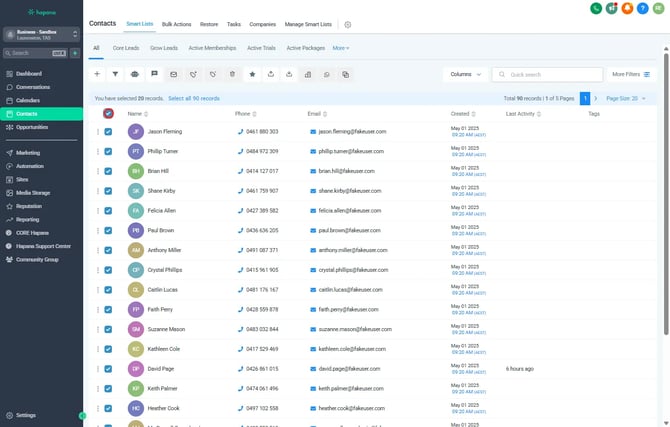Click the send email envelope toolbar icon
Screen dimensions: 670x427
[x=173, y=74]
